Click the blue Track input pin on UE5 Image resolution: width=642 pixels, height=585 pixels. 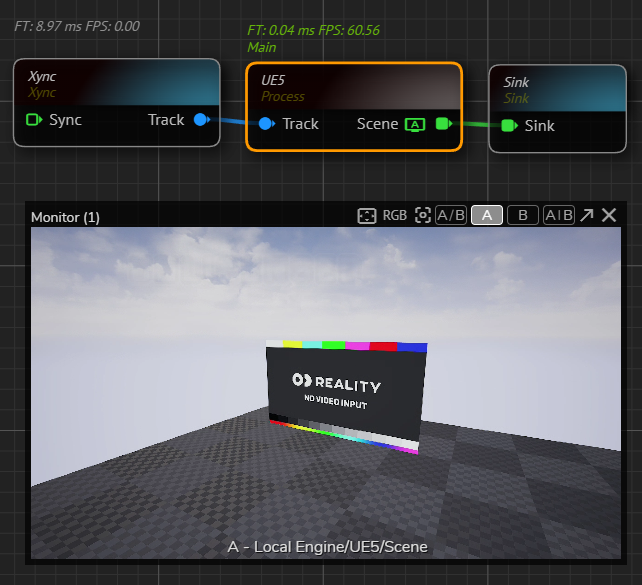pyautogui.click(x=266, y=124)
